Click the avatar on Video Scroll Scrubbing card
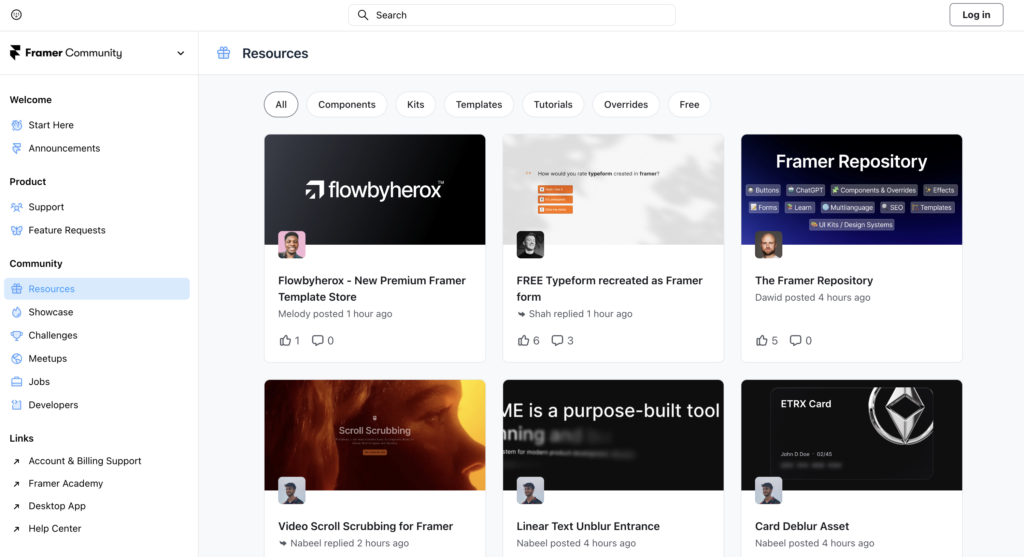The width and height of the screenshot is (1024, 557). coord(292,490)
